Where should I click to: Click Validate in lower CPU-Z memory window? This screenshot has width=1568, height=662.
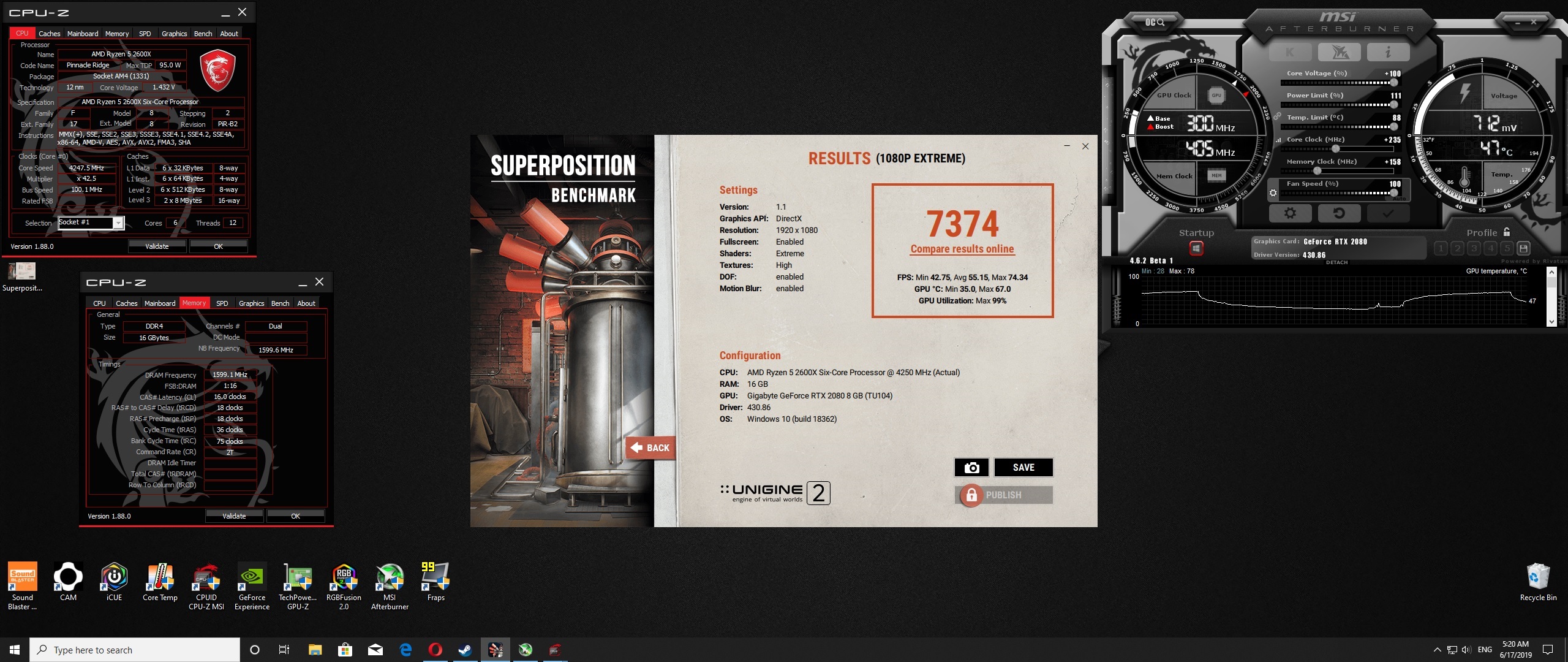pyautogui.click(x=234, y=516)
